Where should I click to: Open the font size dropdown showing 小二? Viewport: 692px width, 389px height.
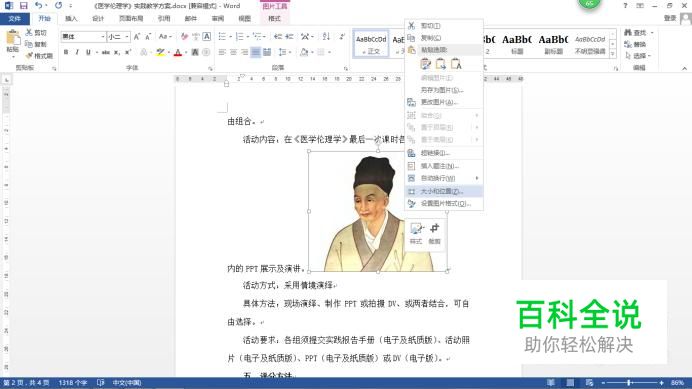pos(127,37)
